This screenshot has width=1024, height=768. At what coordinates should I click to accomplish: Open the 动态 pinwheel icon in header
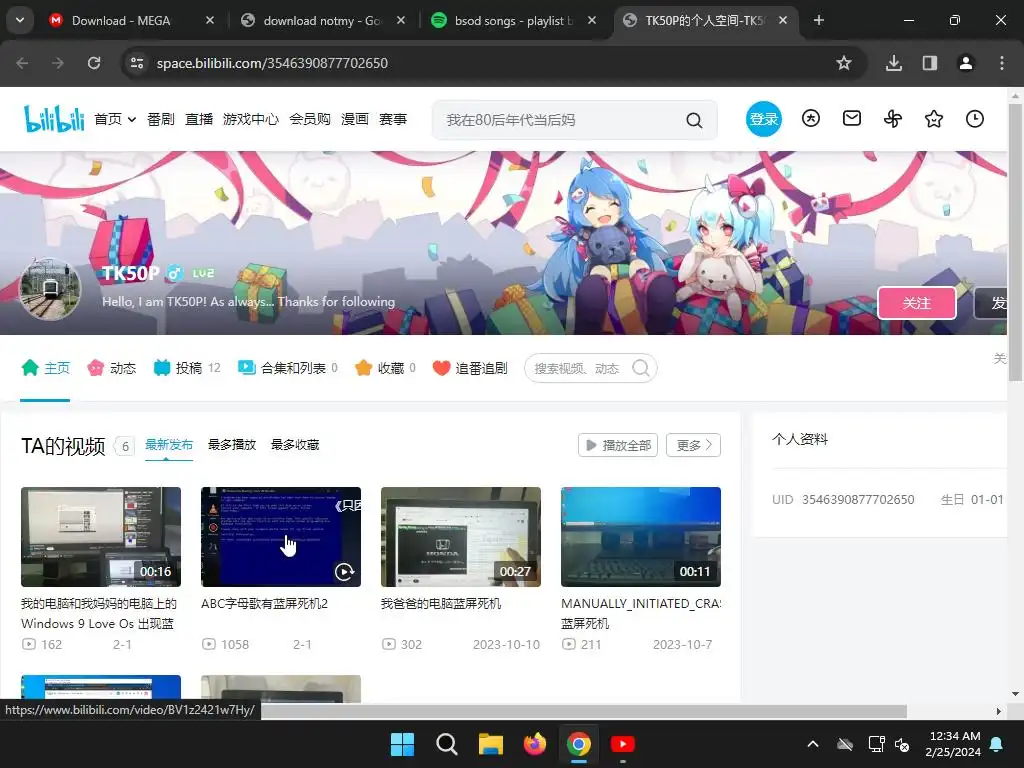[x=893, y=119]
